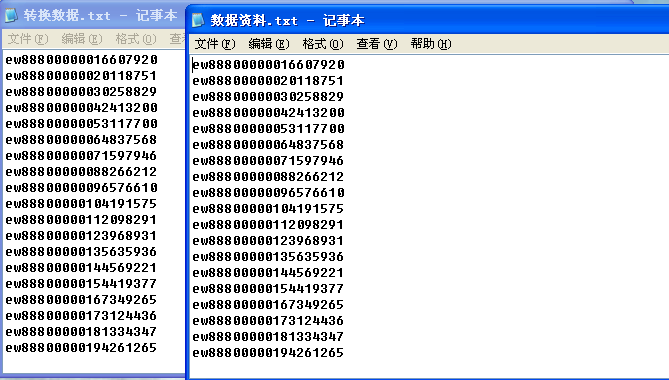669x380 pixels.
Task: Click line ew88800000016607920 in 转换数据.txt window
Action: [x=81, y=60]
